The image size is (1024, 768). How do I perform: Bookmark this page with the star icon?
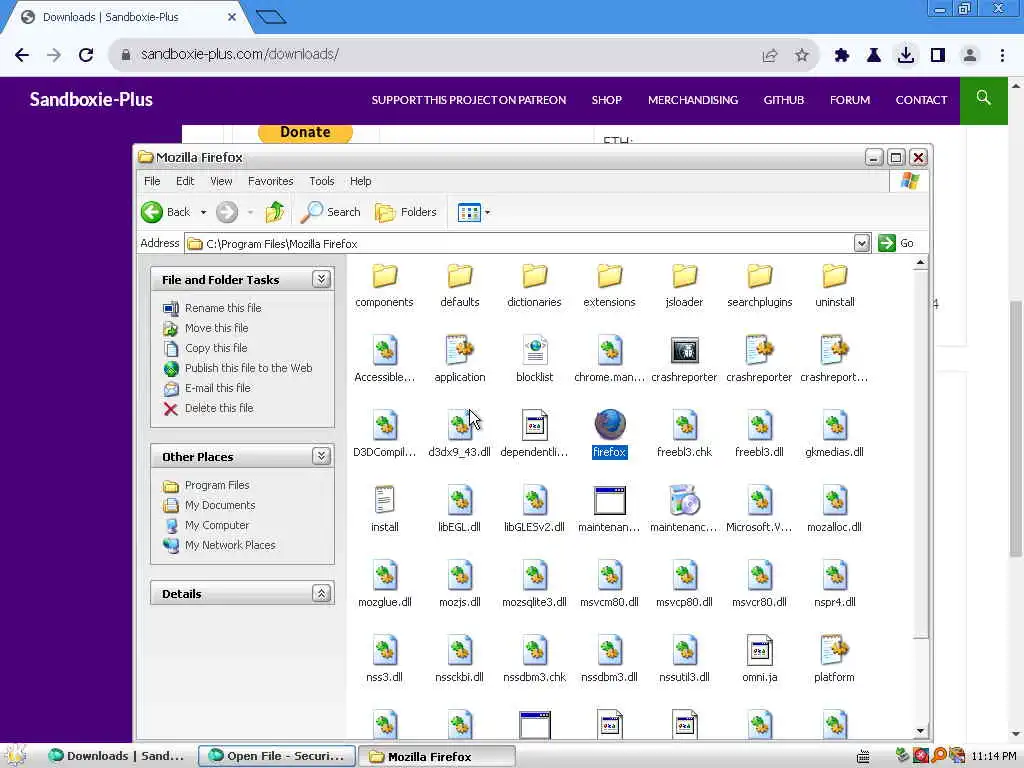pyautogui.click(x=802, y=56)
